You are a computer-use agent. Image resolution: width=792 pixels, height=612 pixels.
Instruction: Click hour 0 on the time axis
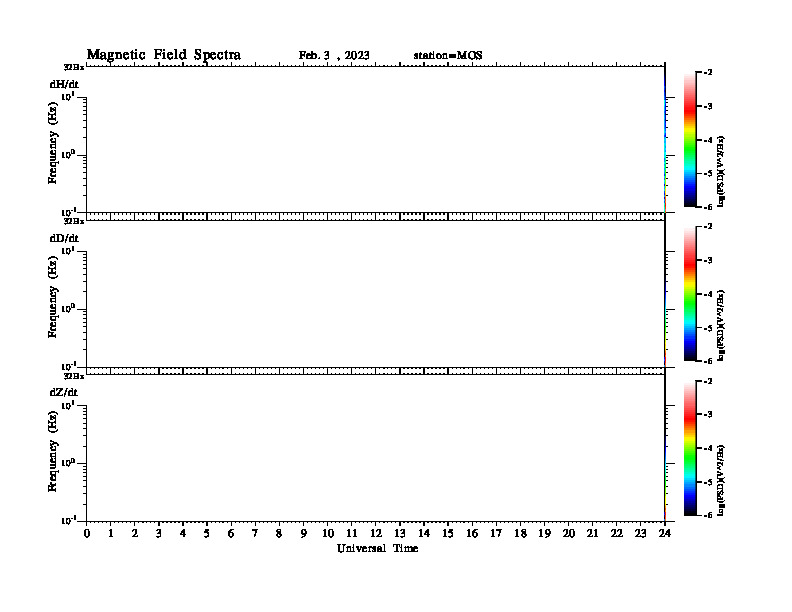click(x=87, y=534)
